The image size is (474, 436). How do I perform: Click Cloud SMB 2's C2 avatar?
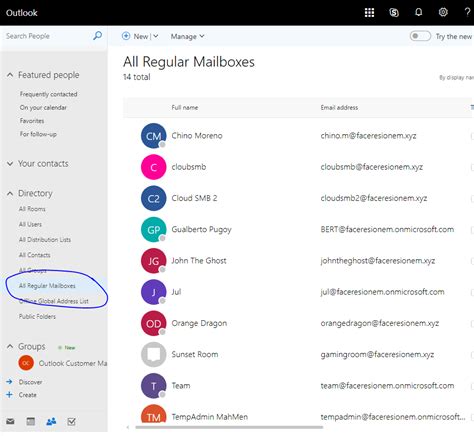[x=153, y=198]
